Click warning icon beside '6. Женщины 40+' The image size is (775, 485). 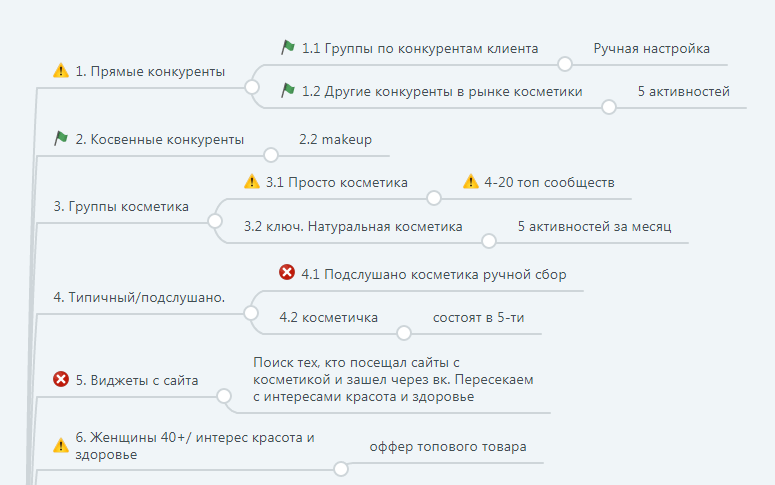tap(61, 446)
